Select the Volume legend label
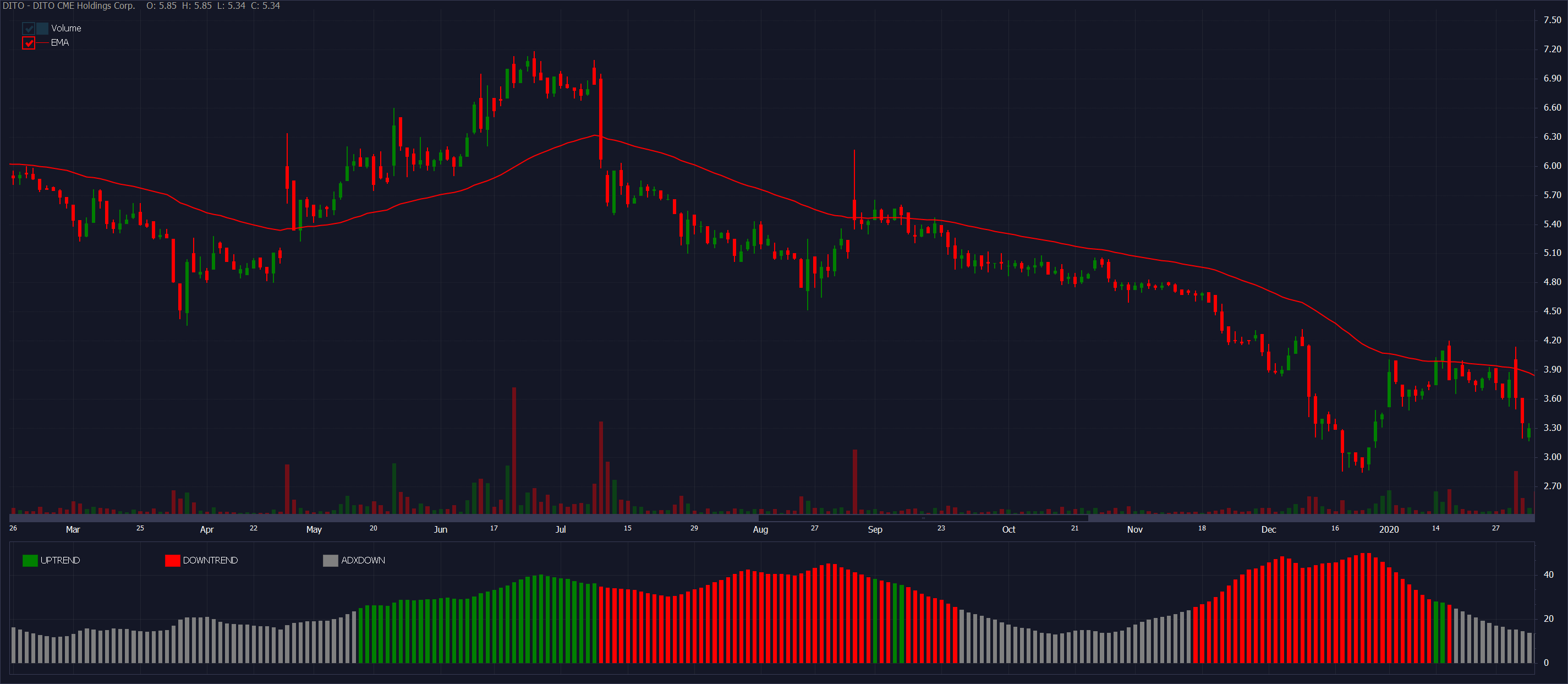 [65, 28]
